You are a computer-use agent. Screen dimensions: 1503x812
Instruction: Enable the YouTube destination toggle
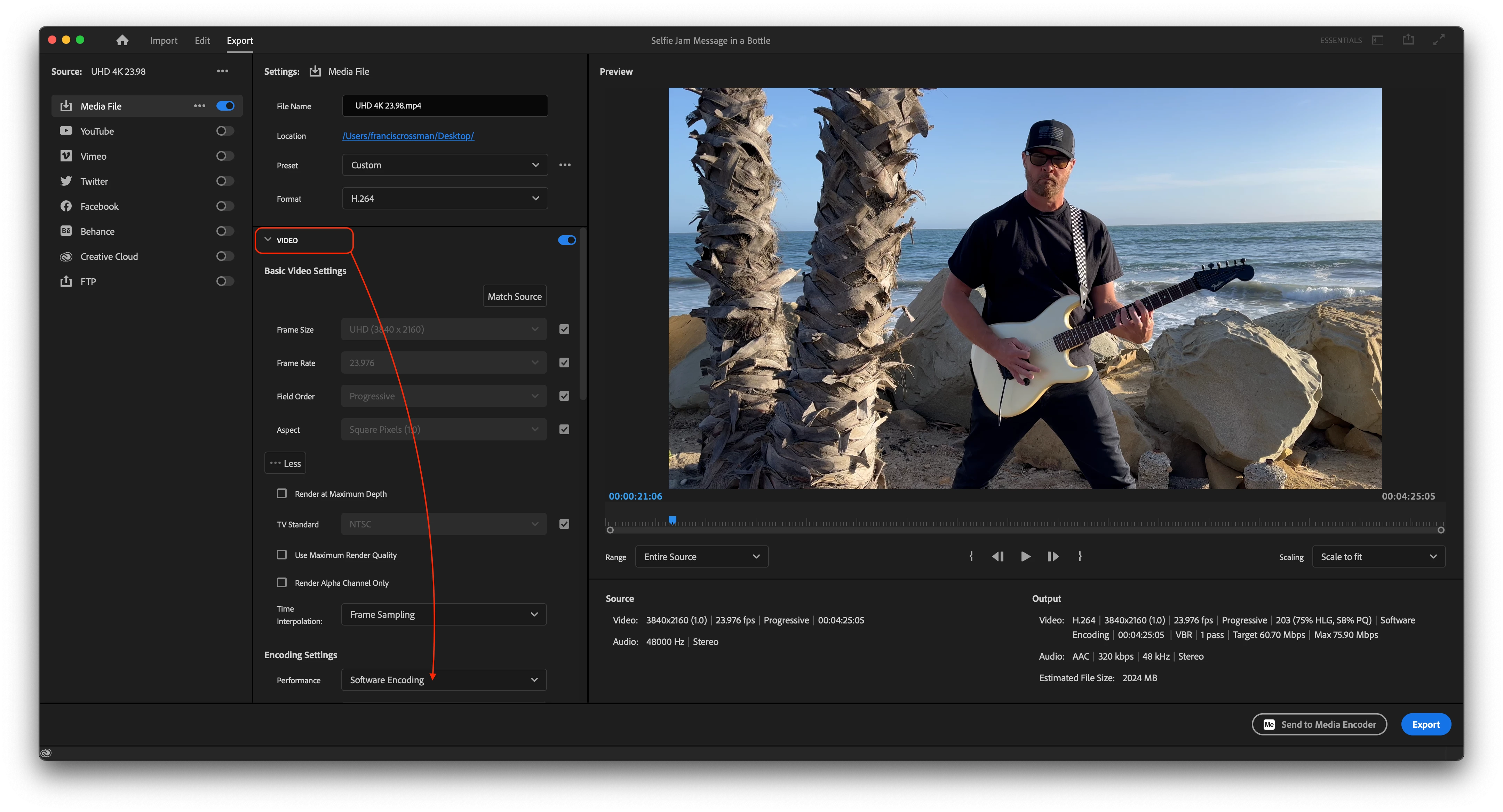click(x=225, y=131)
